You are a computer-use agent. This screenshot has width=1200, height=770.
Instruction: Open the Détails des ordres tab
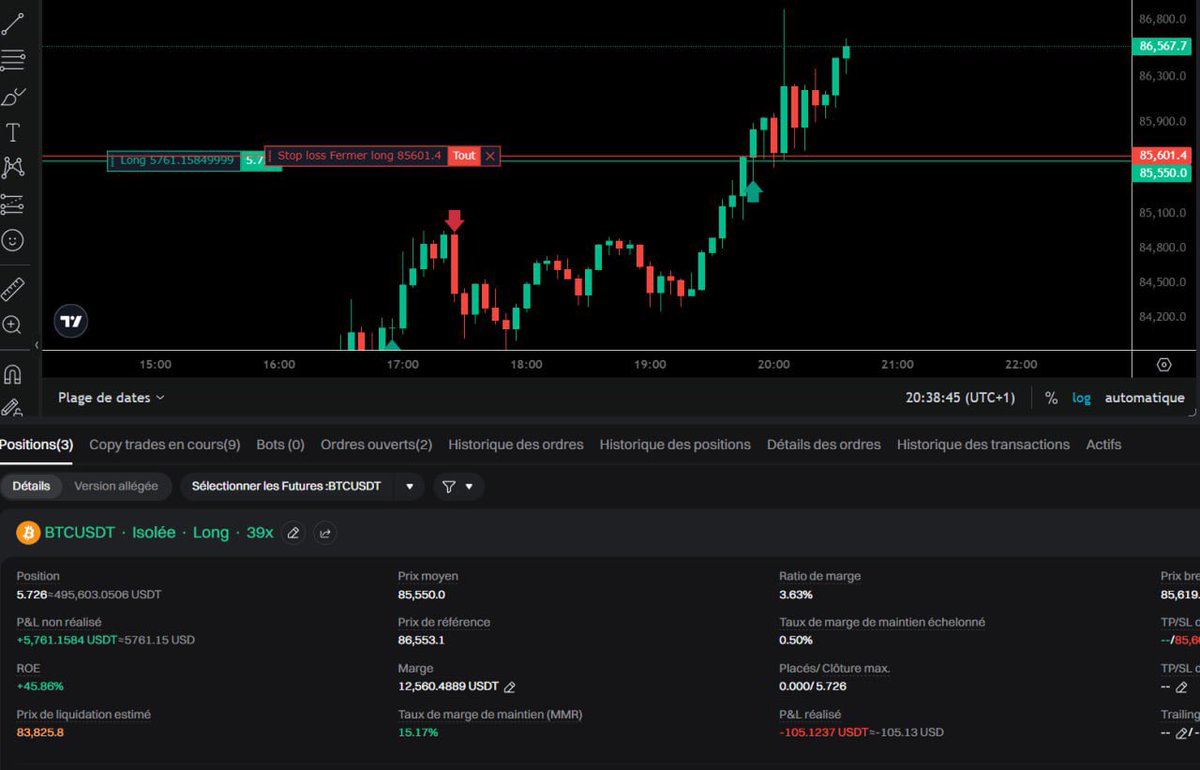tap(824, 444)
